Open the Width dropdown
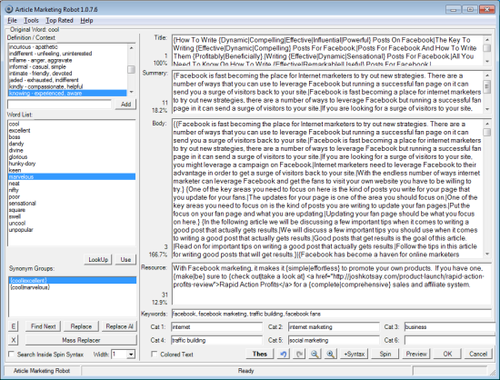 click(131, 354)
